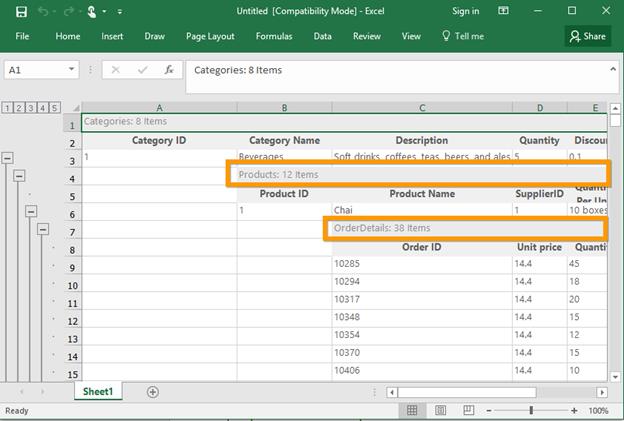Undo the last action
This screenshot has width=624, height=421.
(x=43, y=12)
